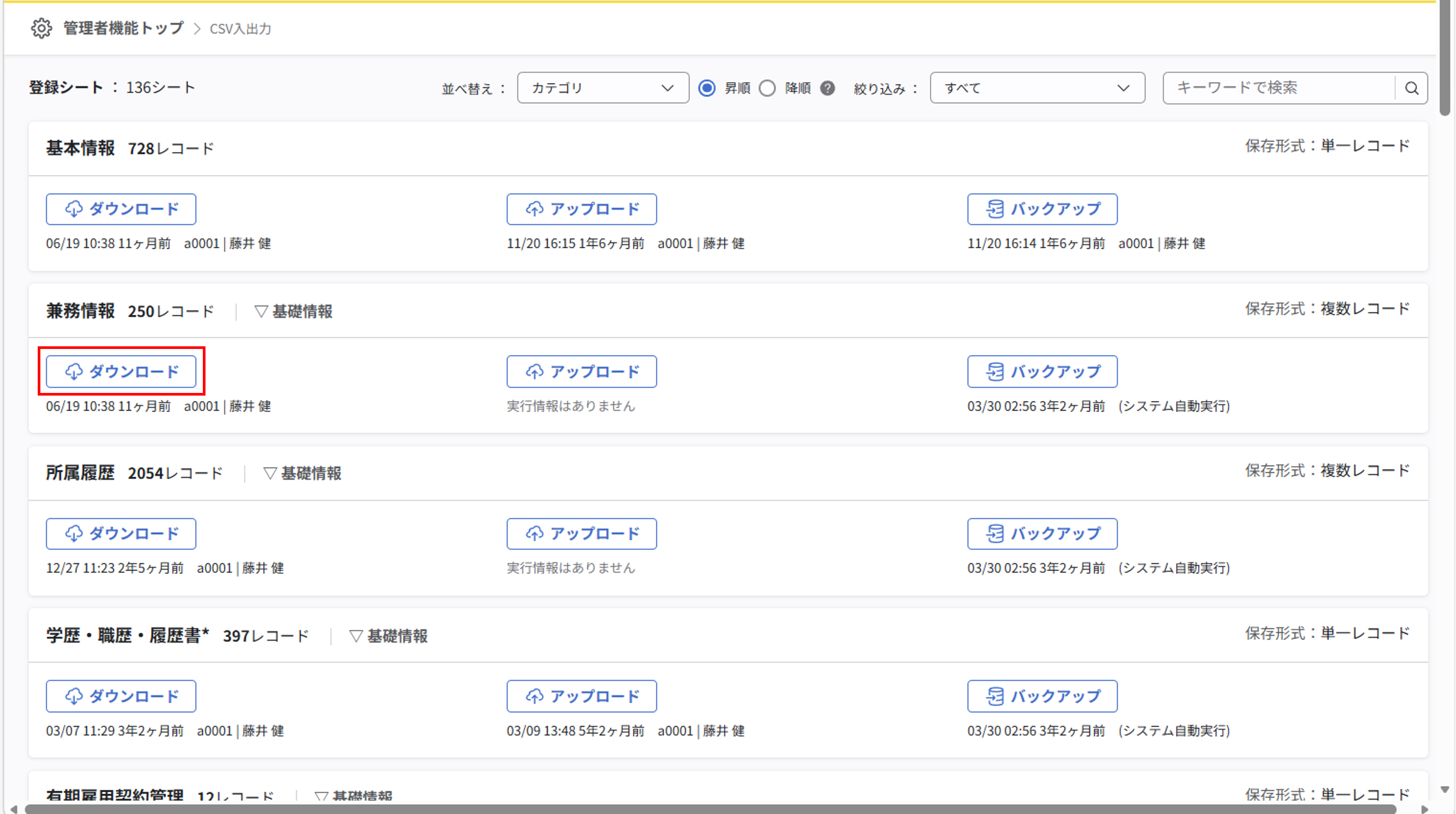Screen dimensions: 1456x814
Task: Click 保存形式：単一レコード on 基本情報 card
Action: point(1327,146)
